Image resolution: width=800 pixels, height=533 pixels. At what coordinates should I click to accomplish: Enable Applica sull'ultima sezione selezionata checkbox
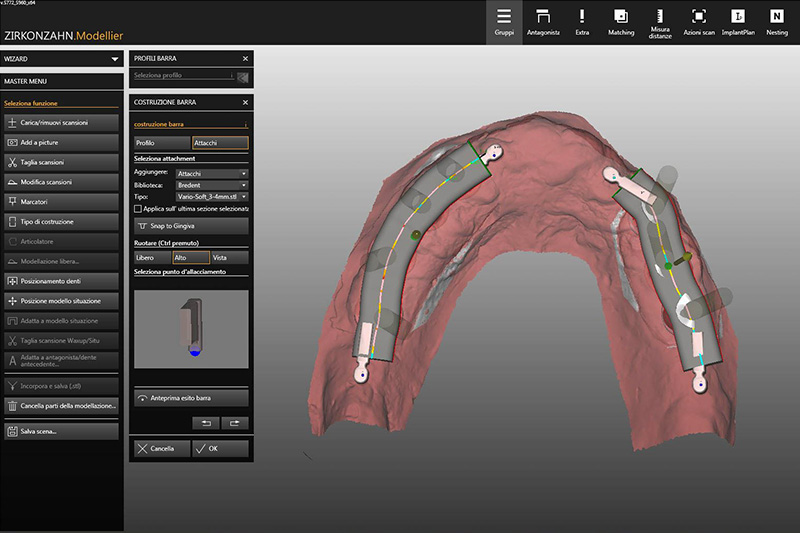click(x=138, y=209)
